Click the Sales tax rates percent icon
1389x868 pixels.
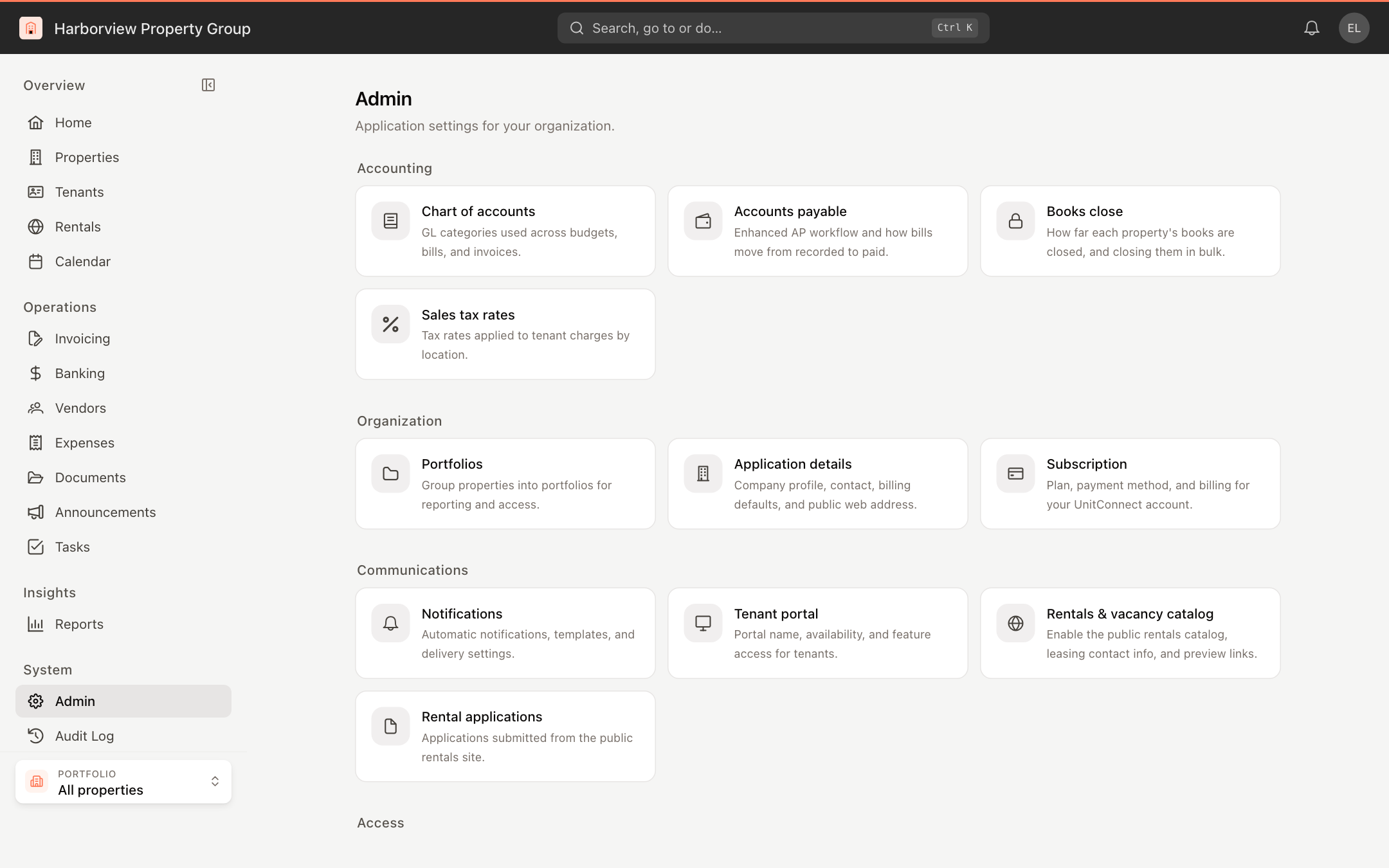coord(390,324)
